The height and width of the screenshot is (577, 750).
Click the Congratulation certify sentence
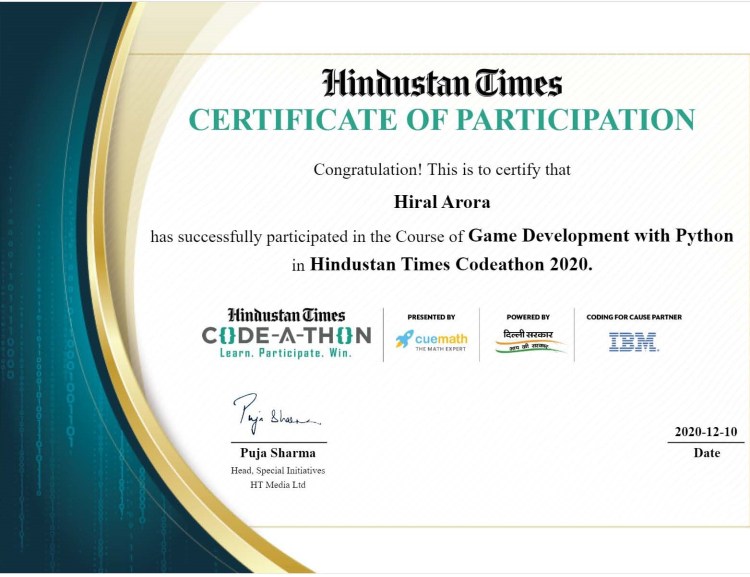pos(441,169)
